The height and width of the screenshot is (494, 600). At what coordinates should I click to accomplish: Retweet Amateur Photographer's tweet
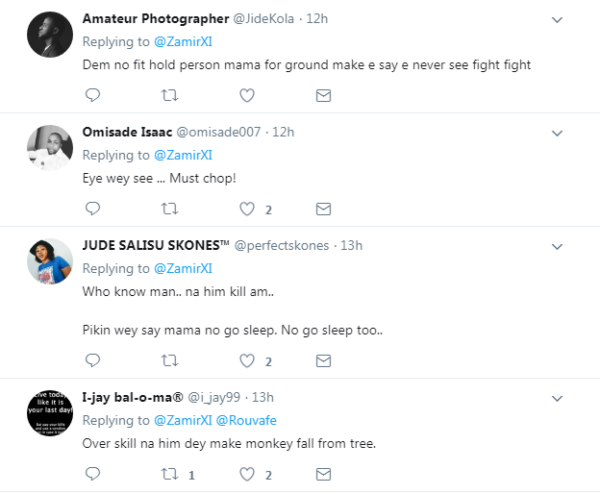(170, 95)
